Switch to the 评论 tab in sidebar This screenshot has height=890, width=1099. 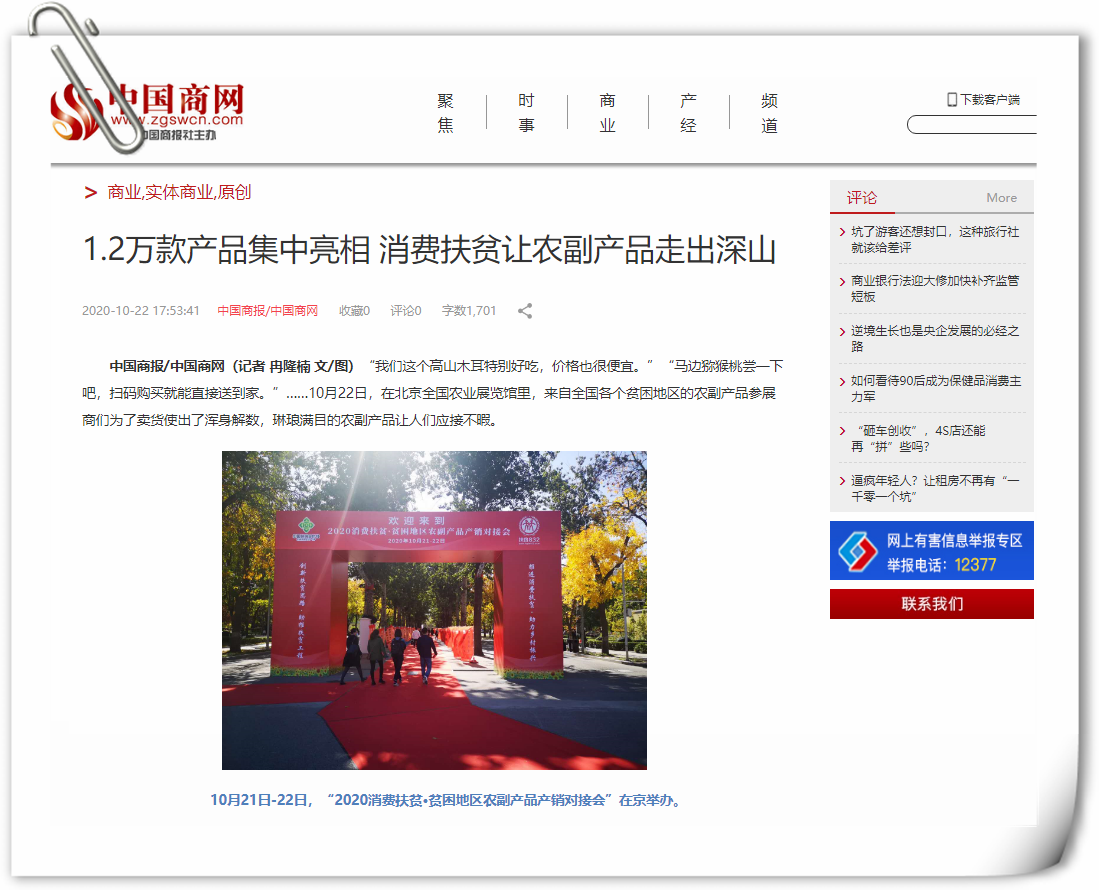click(861, 198)
